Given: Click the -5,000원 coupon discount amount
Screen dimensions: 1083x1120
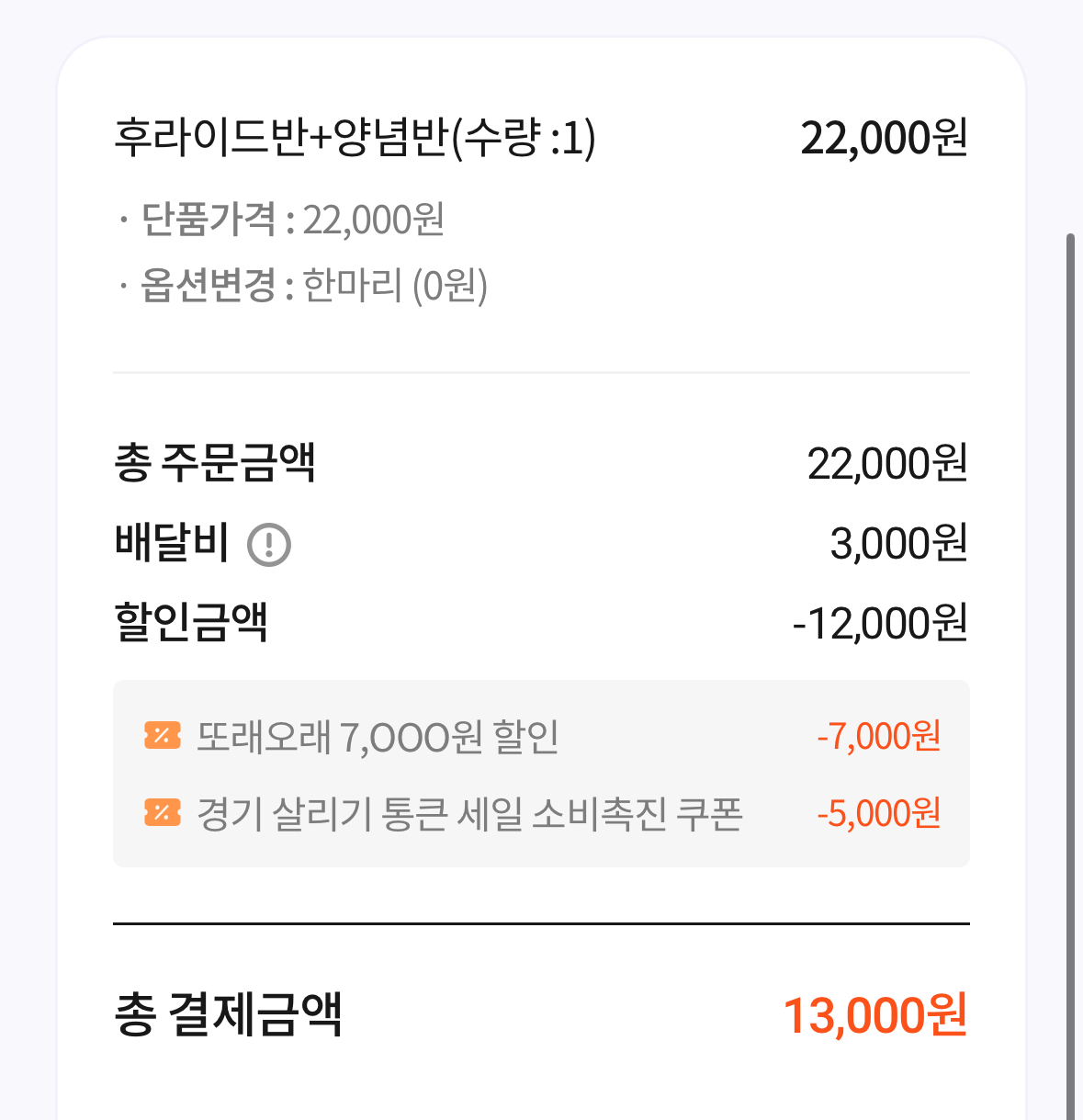Looking at the screenshot, I should [x=879, y=813].
